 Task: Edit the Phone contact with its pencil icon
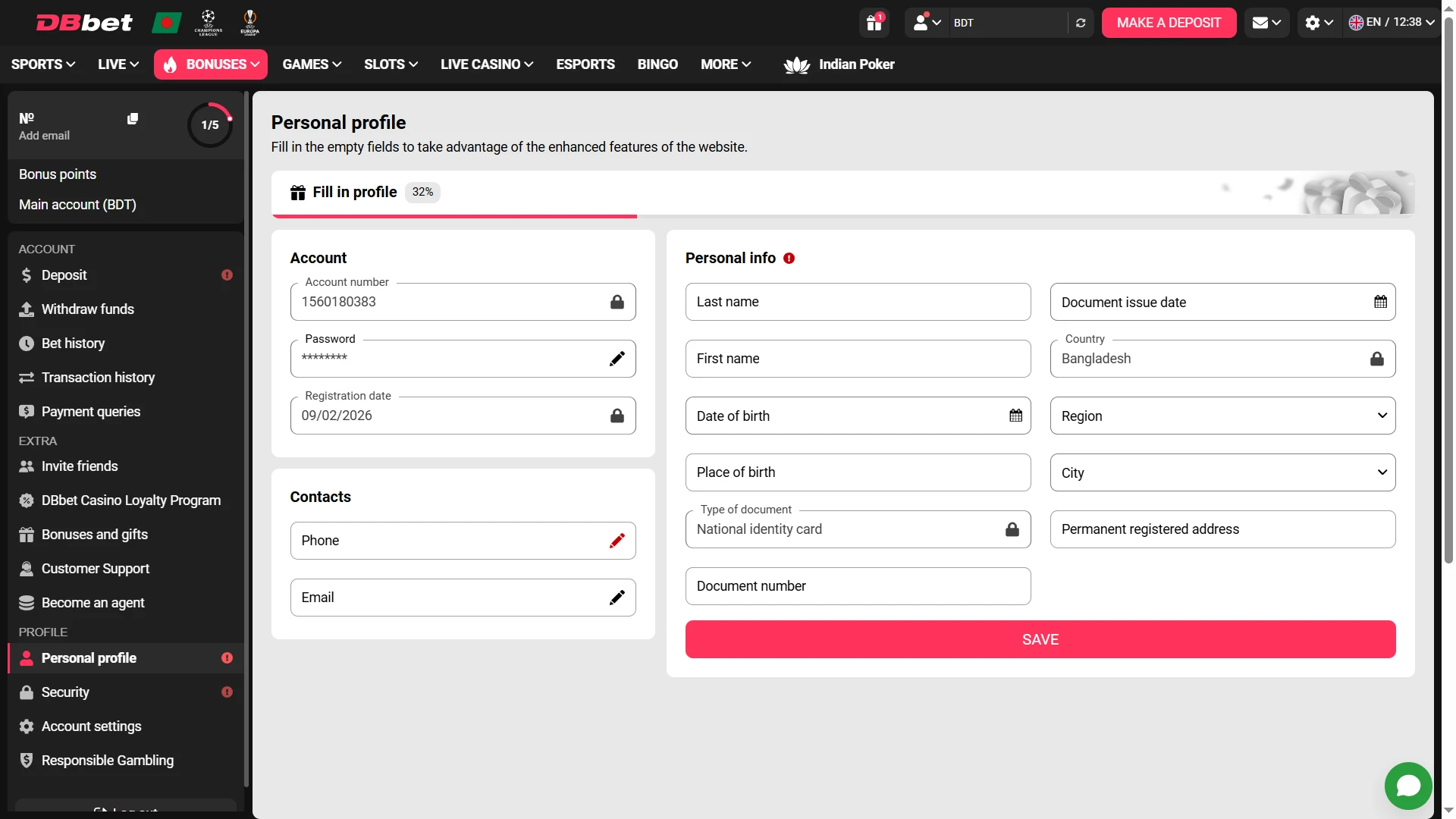tap(617, 541)
